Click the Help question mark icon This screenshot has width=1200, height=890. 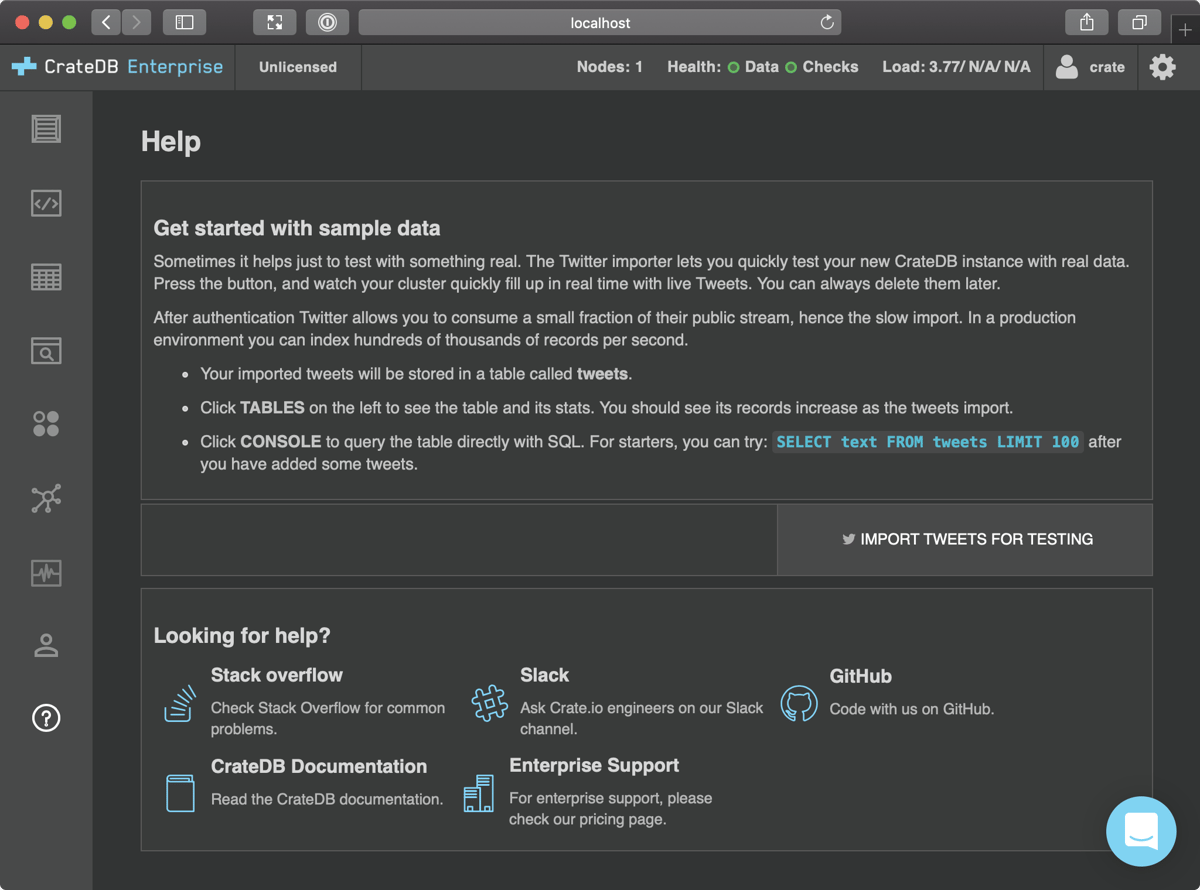pos(45,718)
